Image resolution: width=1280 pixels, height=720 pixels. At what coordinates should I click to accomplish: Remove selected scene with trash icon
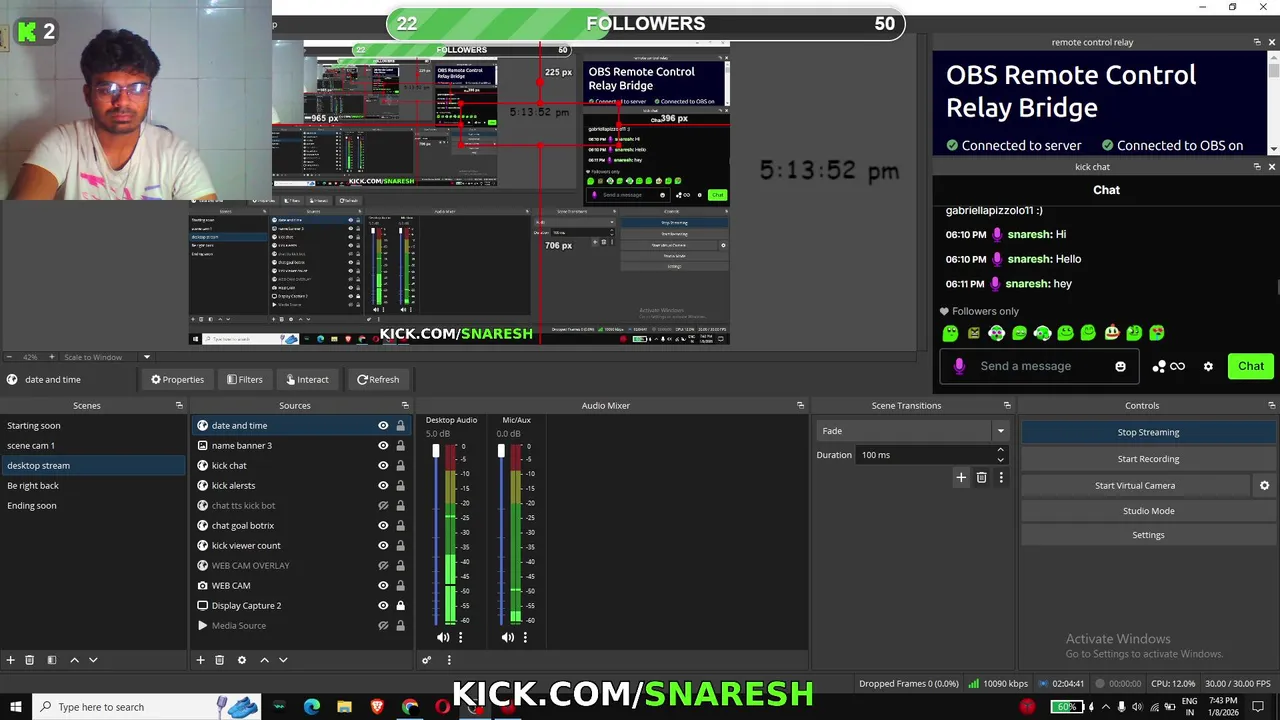pos(30,660)
